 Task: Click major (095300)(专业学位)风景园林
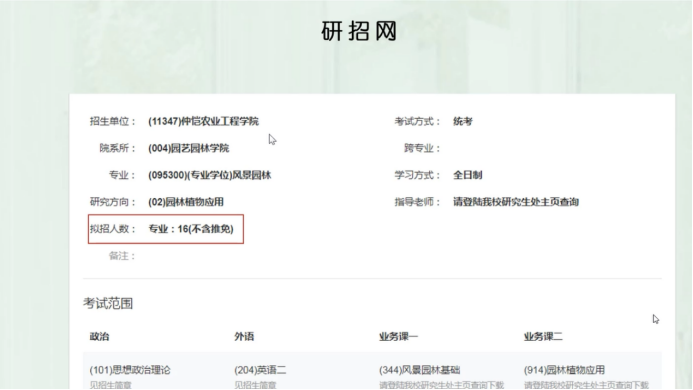[x=209, y=175]
